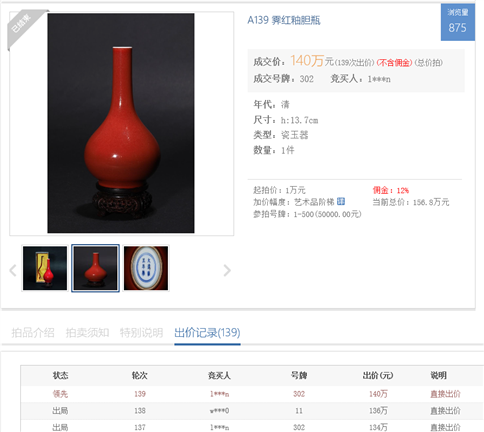
Task: Click the 轮次 column header
Action: 140,376
